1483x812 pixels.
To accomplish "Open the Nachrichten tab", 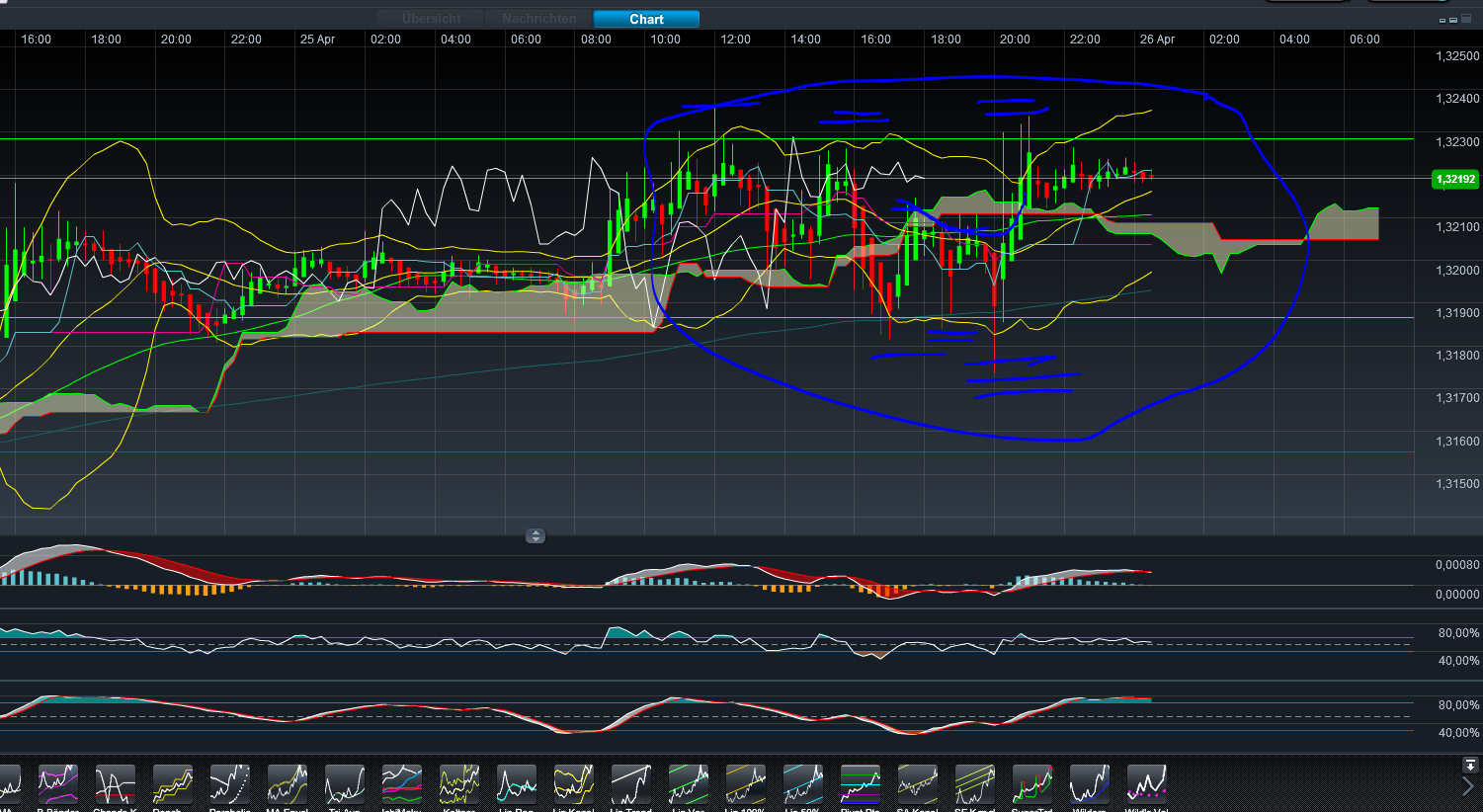I will point(538,19).
